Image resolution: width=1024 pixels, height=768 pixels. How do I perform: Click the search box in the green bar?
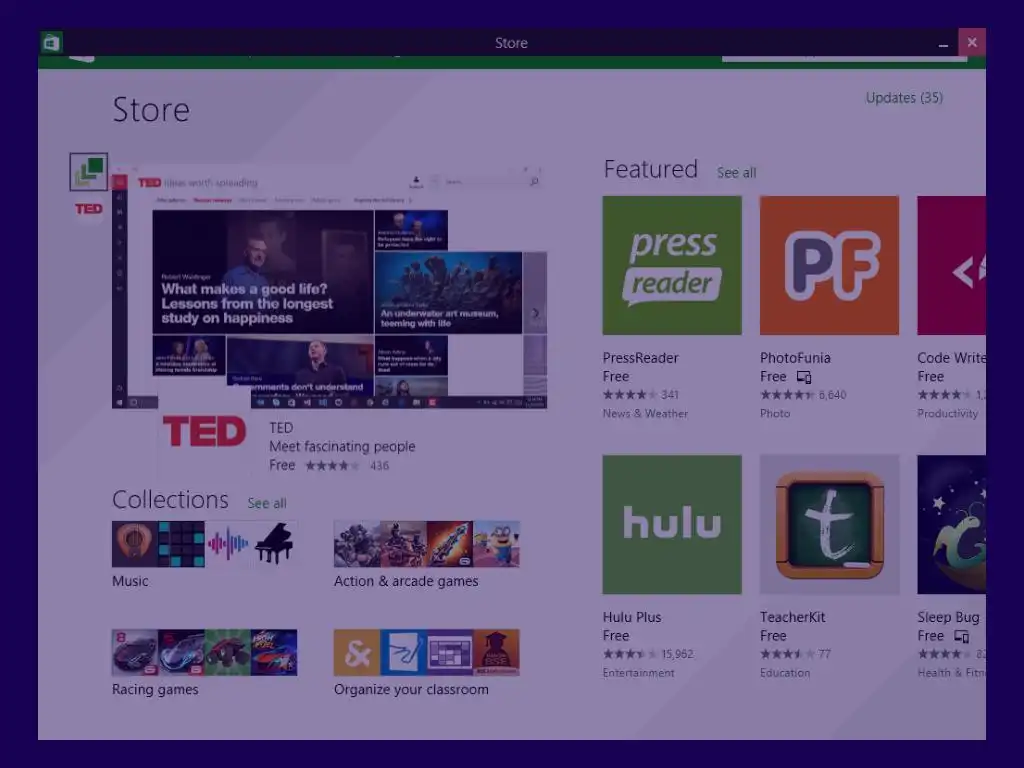pos(844,58)
